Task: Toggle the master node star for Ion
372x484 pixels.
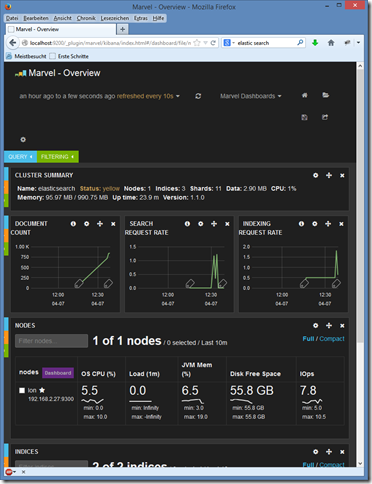Action: 42,390
